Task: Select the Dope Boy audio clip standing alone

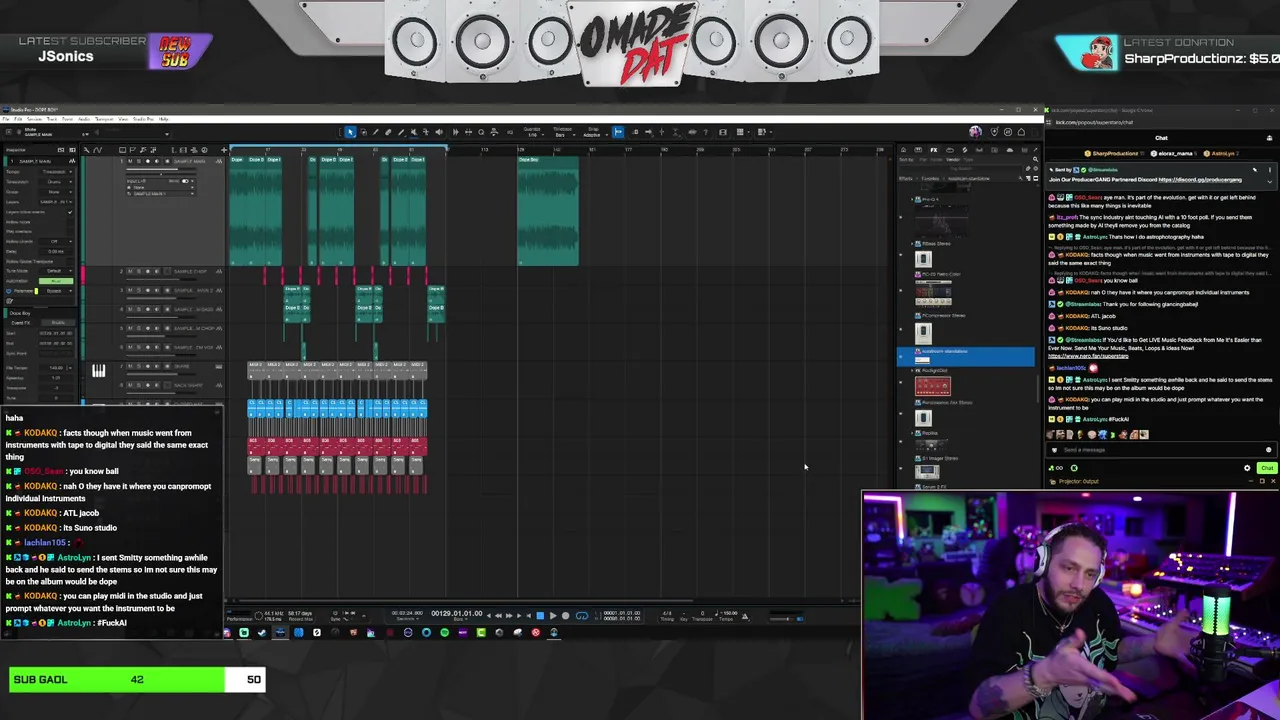Action: click(x=548, y=211)
